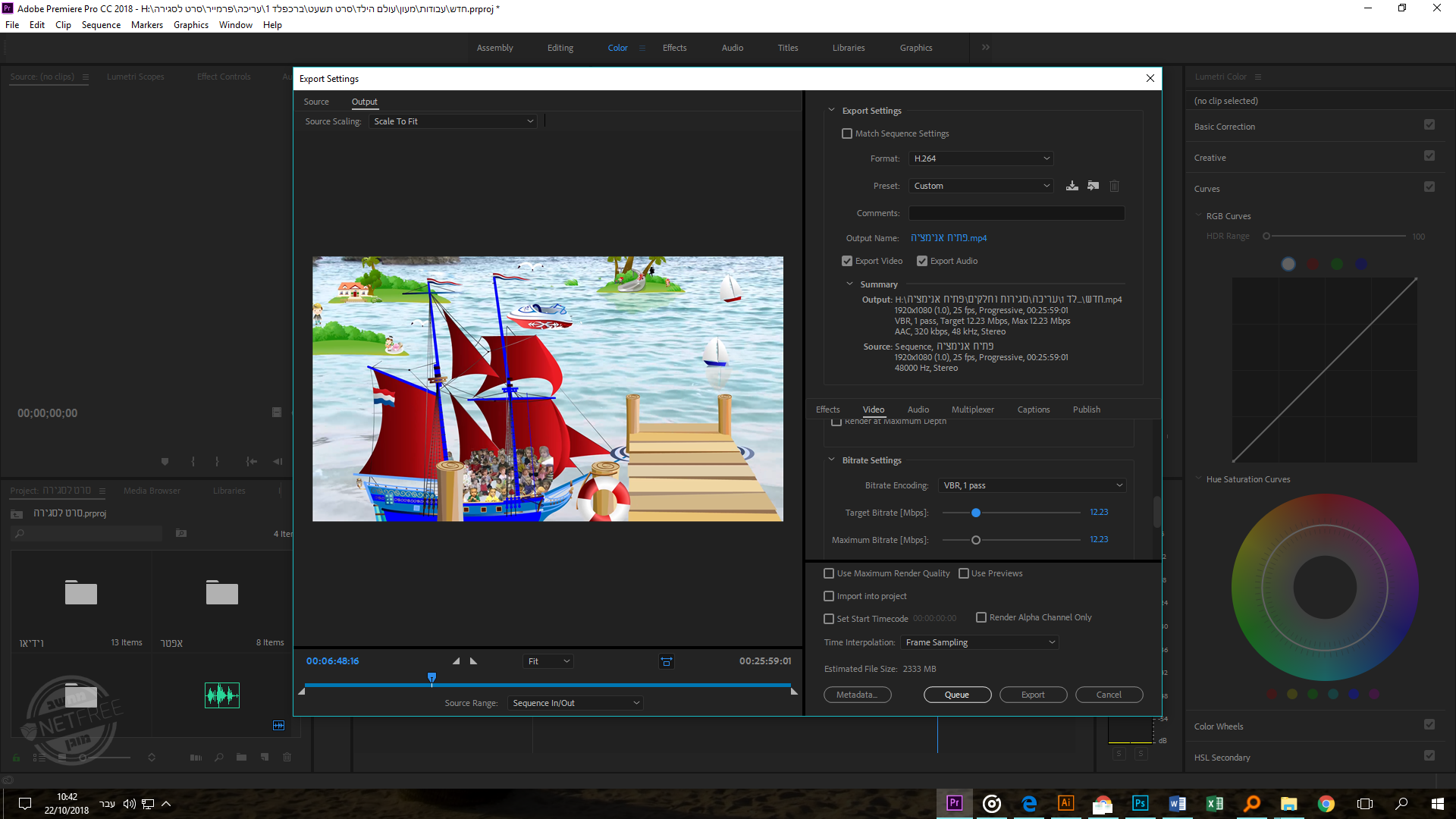The image size is (1456, 819).
Task: Toggle the aspect ratio correction icon
Action: click(666, 661)
